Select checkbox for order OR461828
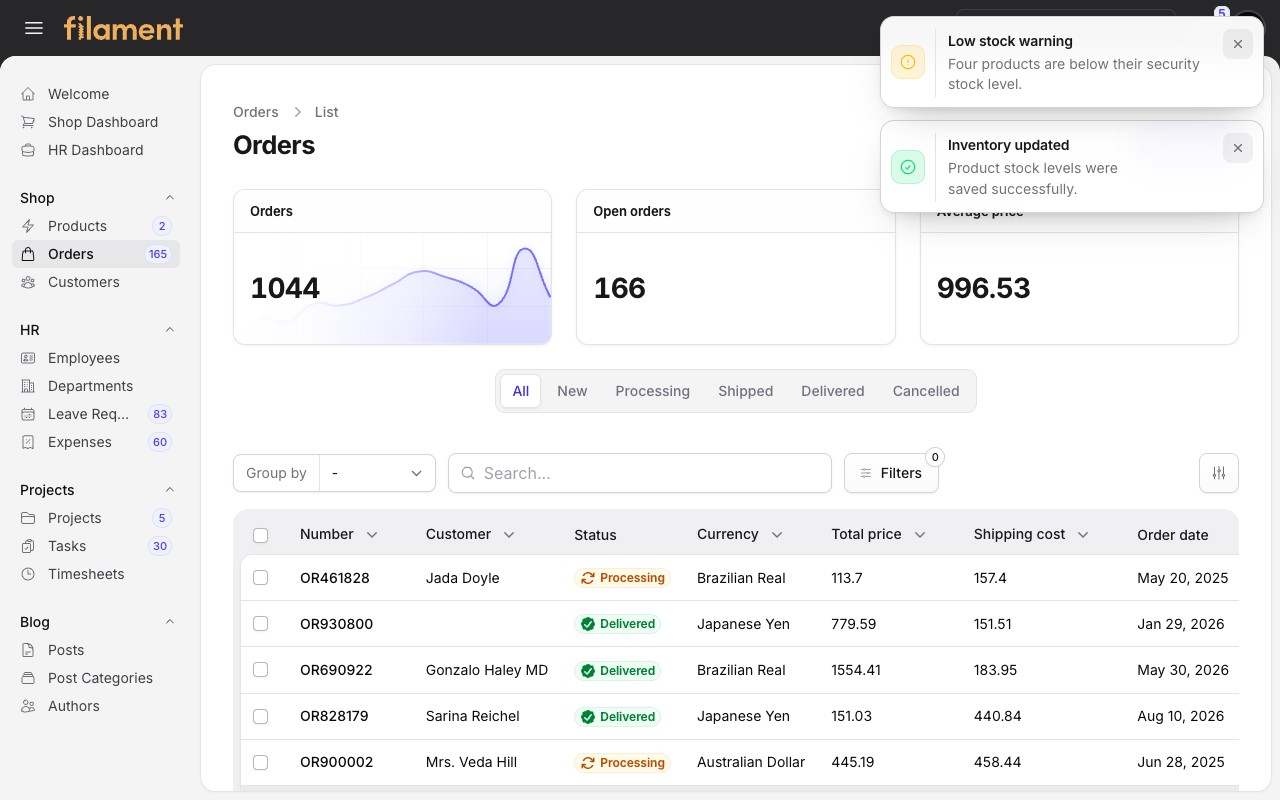The image size is (1280, 800). (261, 577)
